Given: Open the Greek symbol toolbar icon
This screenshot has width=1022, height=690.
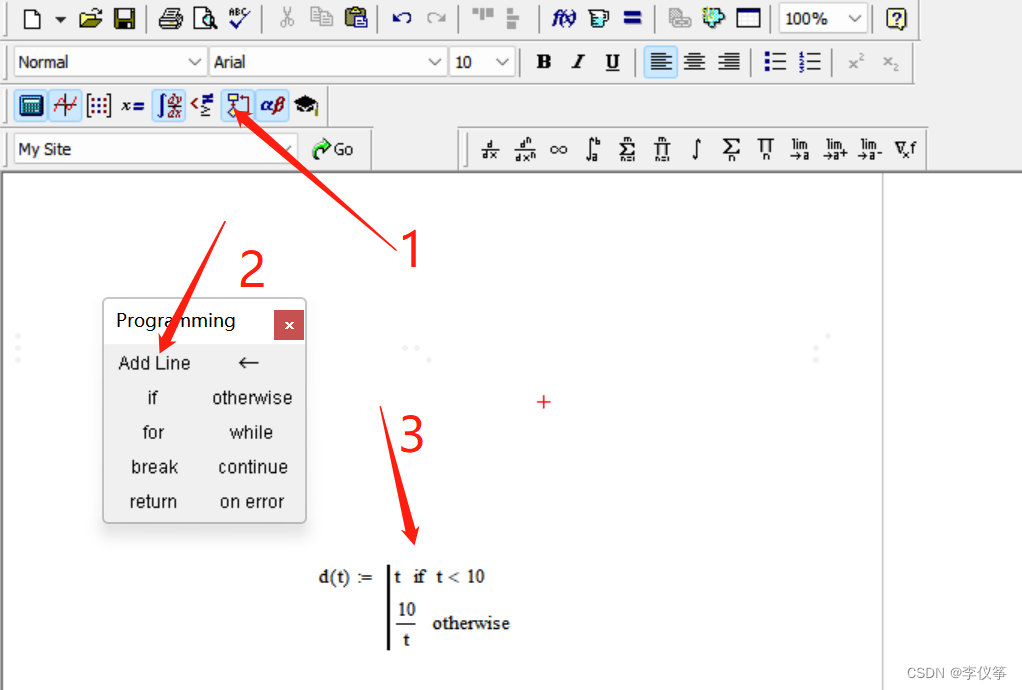Looking at the screenshot, I should [272, 105].
